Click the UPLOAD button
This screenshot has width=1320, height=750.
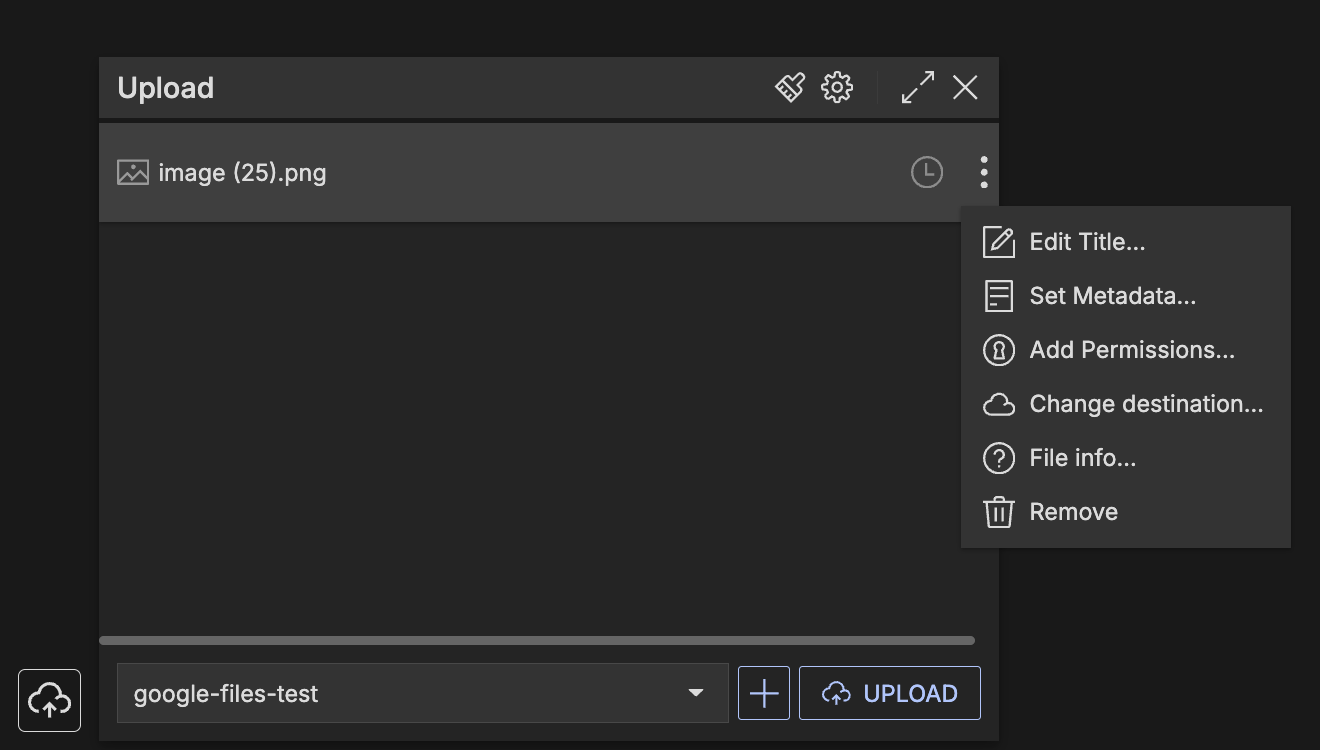pyautogui.click(x=889, y=693)
